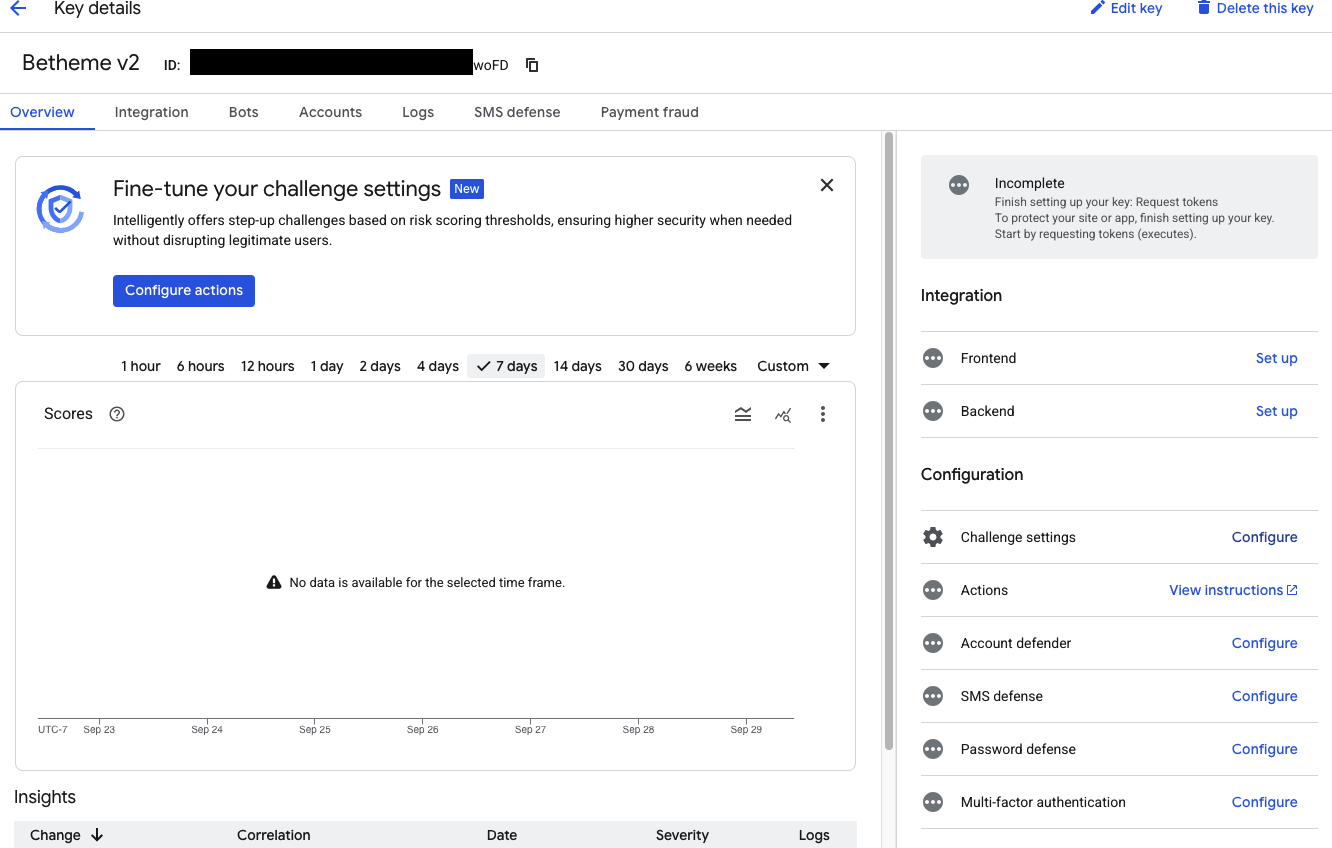The width and height of the screenshot is (1332, 848).
Task: Choose the 1 hour time range
Action: [x=141, y=366]
